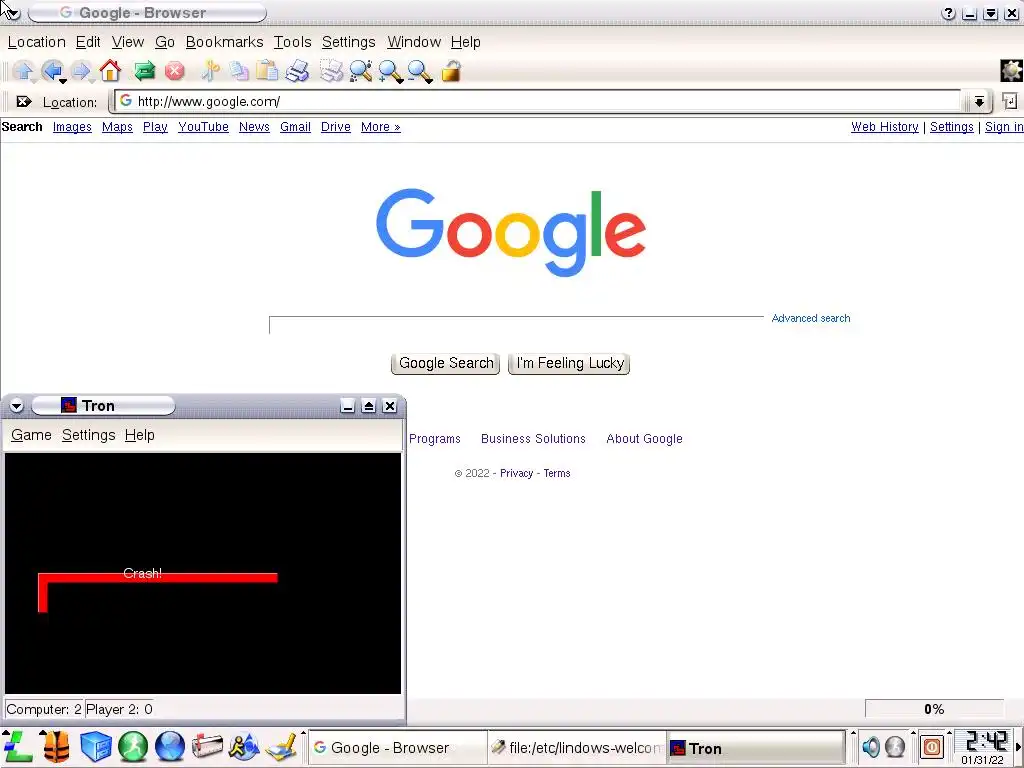The image size is (1024, 768).
Task: Zoom out with the magnifier minus icon
Action: tap(420, 71)
